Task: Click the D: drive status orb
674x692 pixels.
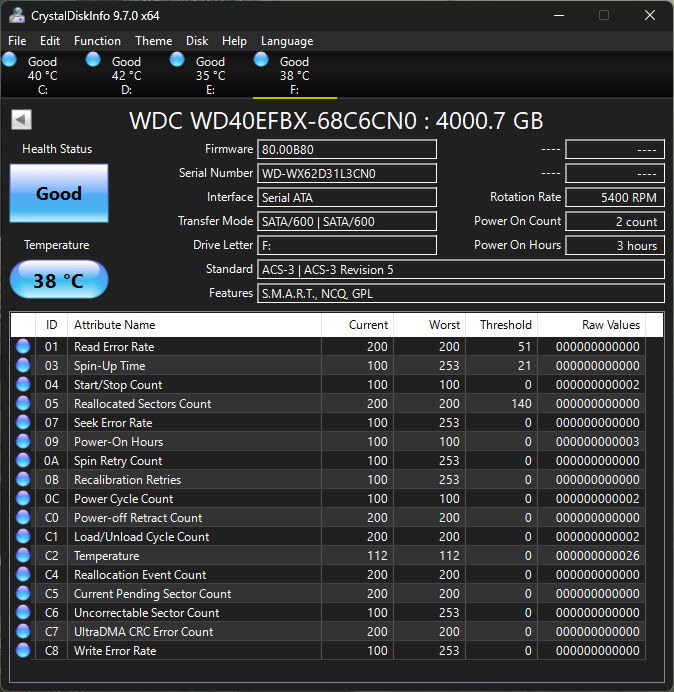Action: [x=93, y=60]
